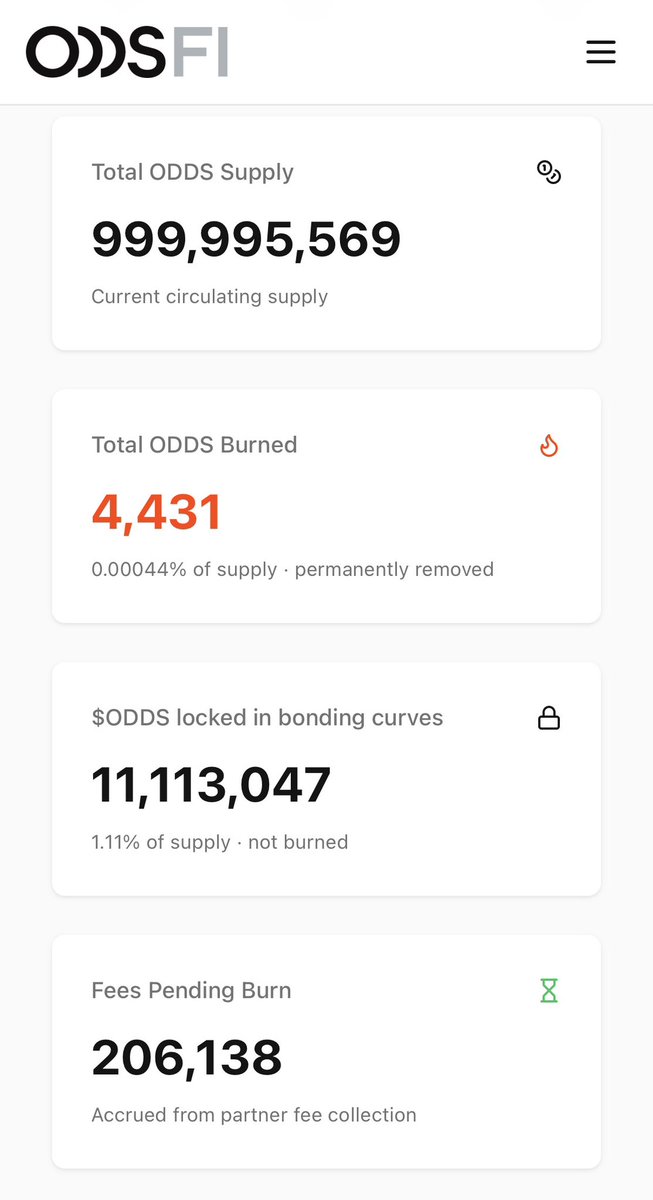Click Accrued from partner fee collection text

pos(254,1115)
